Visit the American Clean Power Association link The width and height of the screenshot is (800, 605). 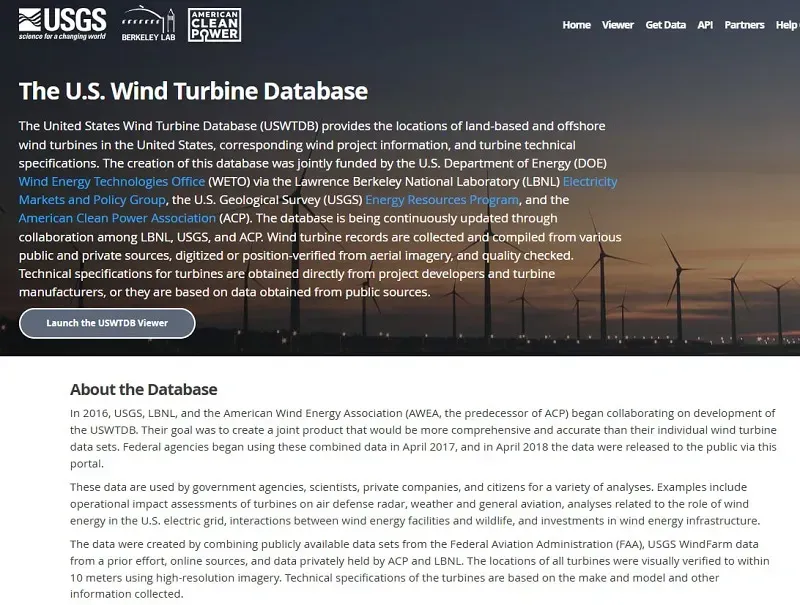point(117,218)
